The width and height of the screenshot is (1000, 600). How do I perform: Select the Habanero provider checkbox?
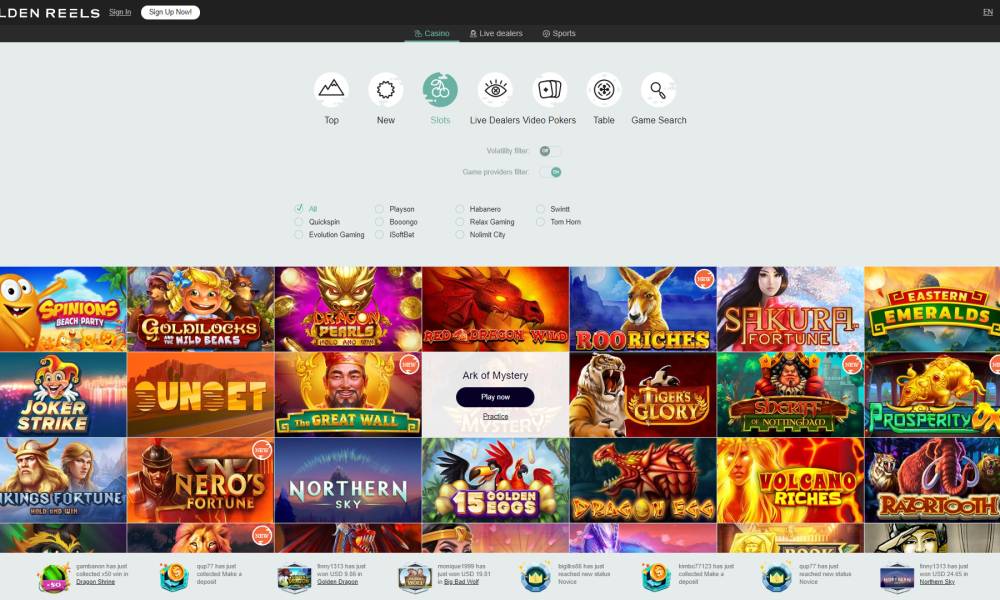459,209
